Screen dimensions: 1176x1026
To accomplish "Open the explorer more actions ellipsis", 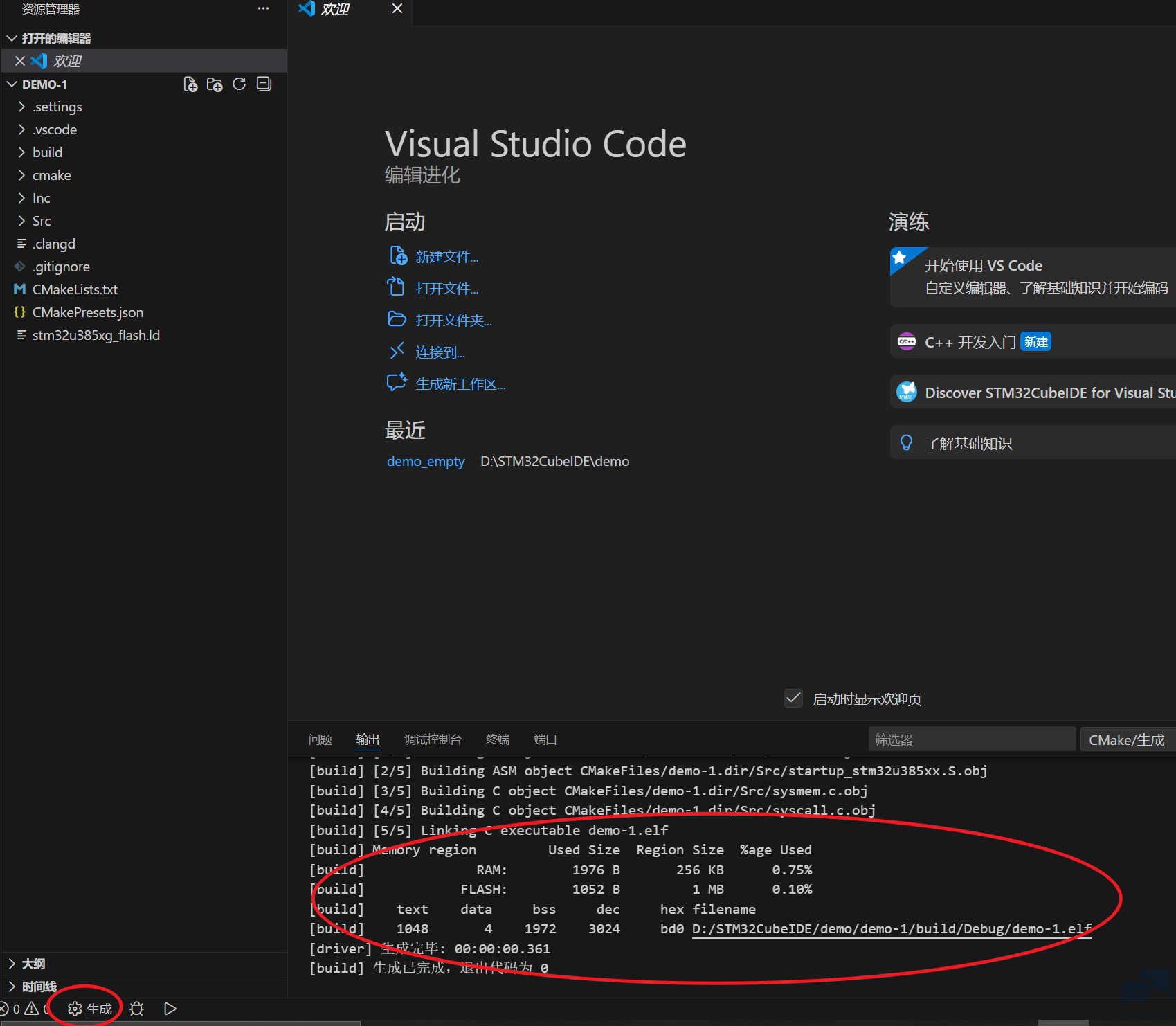I will pyautogui.click(x=263, y=9).
